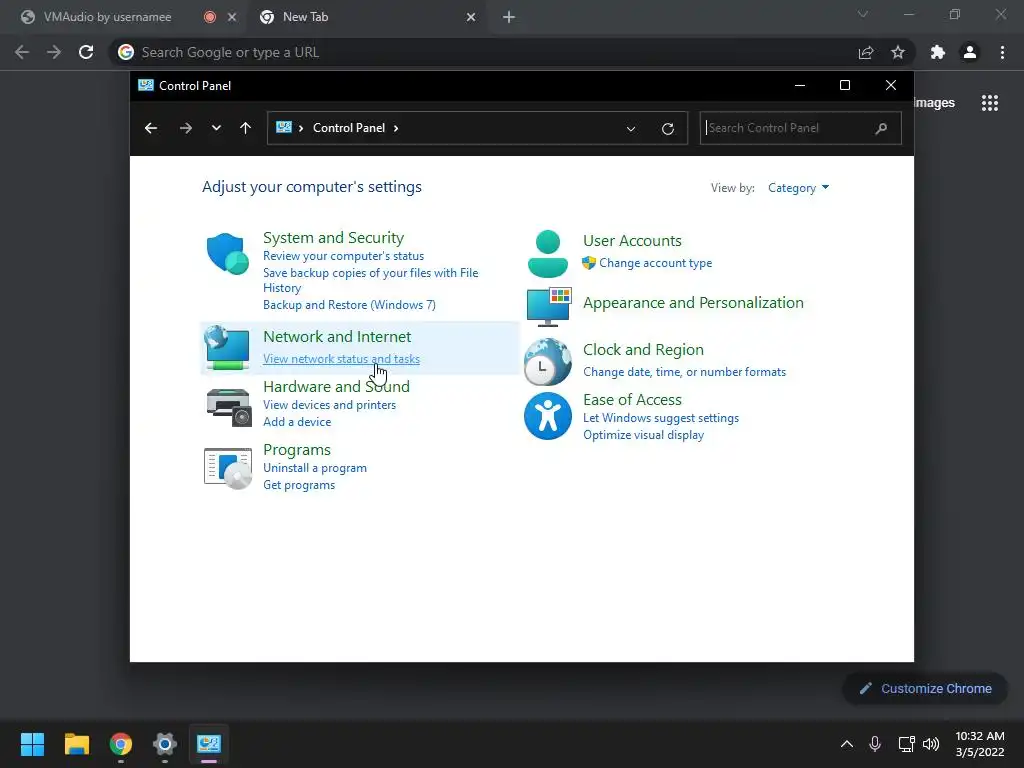1024x768 pixels.
Task: Open the volume speaker tray icon
Action: [x=931, y=744]
